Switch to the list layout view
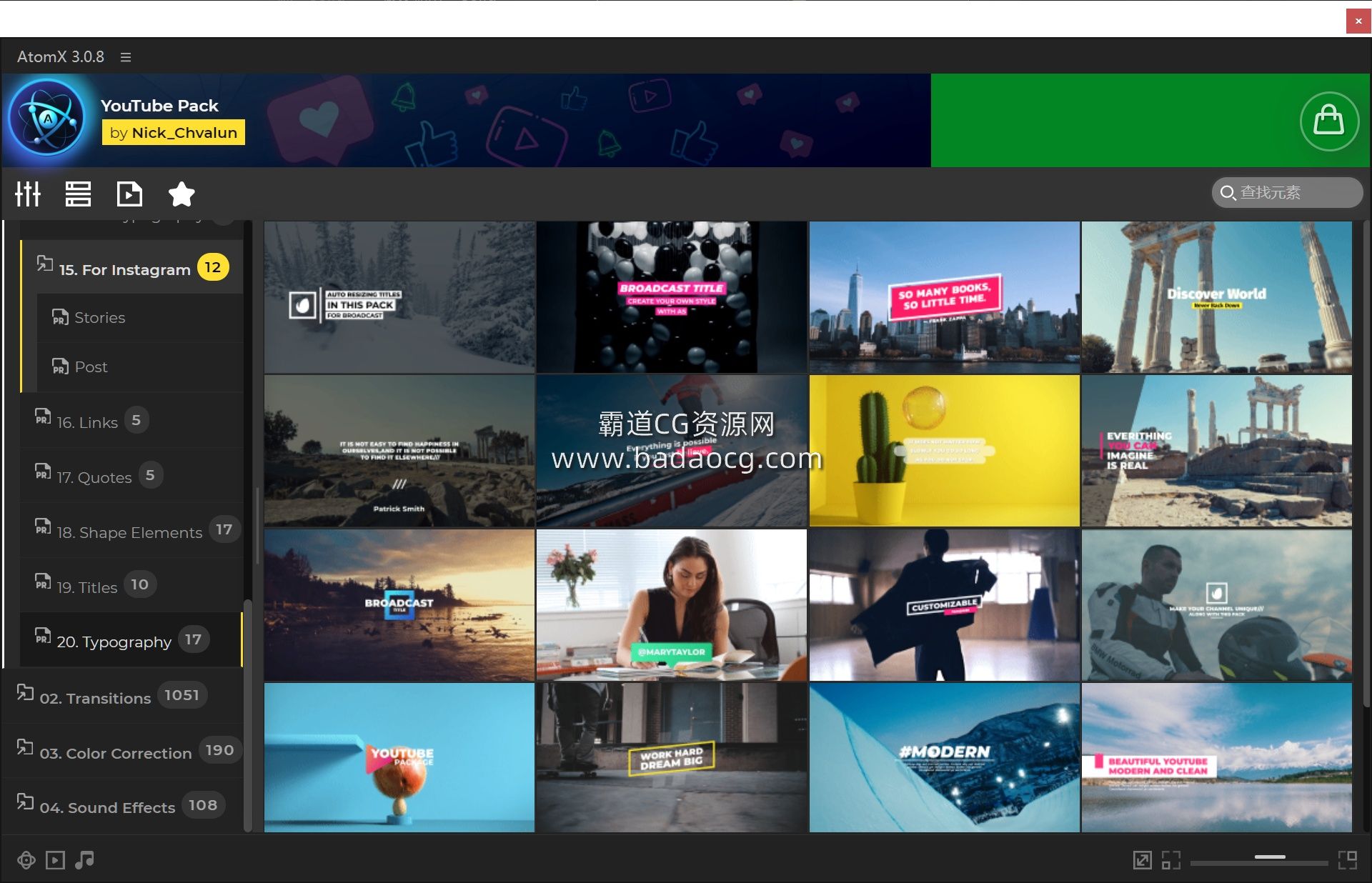1372x883 pixels. tap(78, 194)
